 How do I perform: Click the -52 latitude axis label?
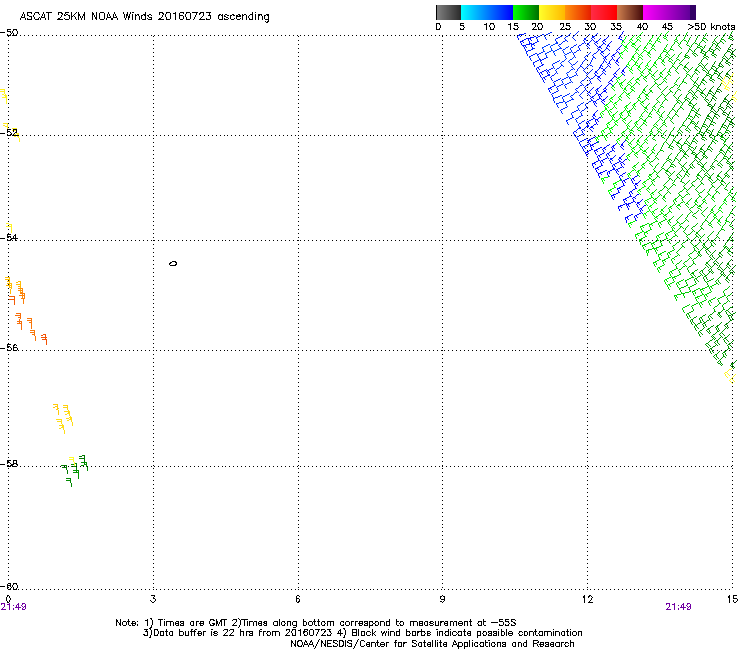click(9, 133)
